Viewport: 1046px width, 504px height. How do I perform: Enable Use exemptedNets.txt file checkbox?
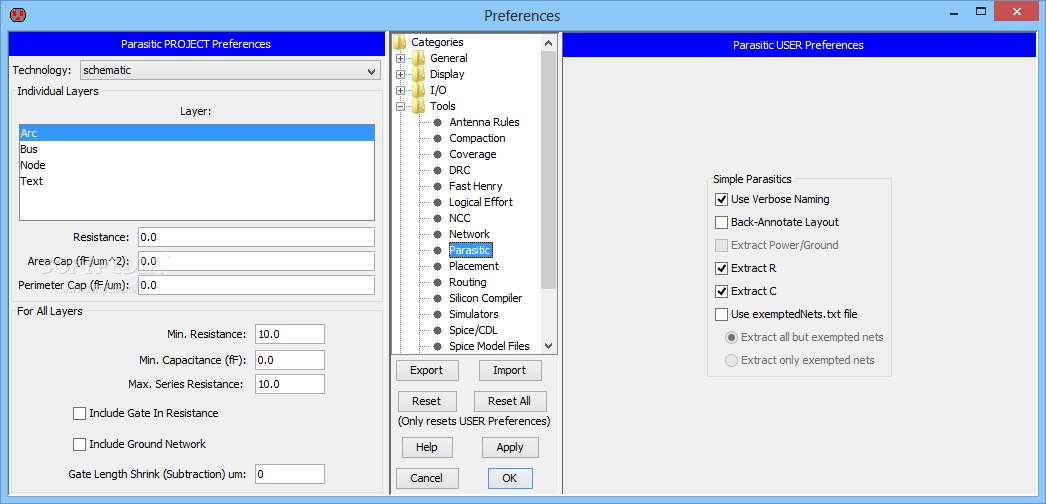[721, 314]
